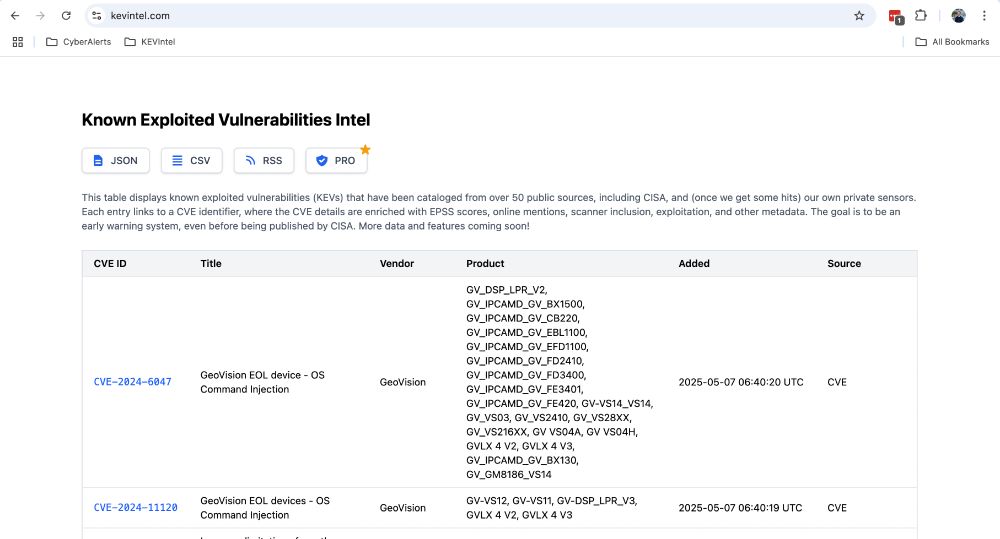The width and height of the screenshot is (1000, 539).
Task: Open the CVE-2024-11120 link
Action: (x=136, y=508)
